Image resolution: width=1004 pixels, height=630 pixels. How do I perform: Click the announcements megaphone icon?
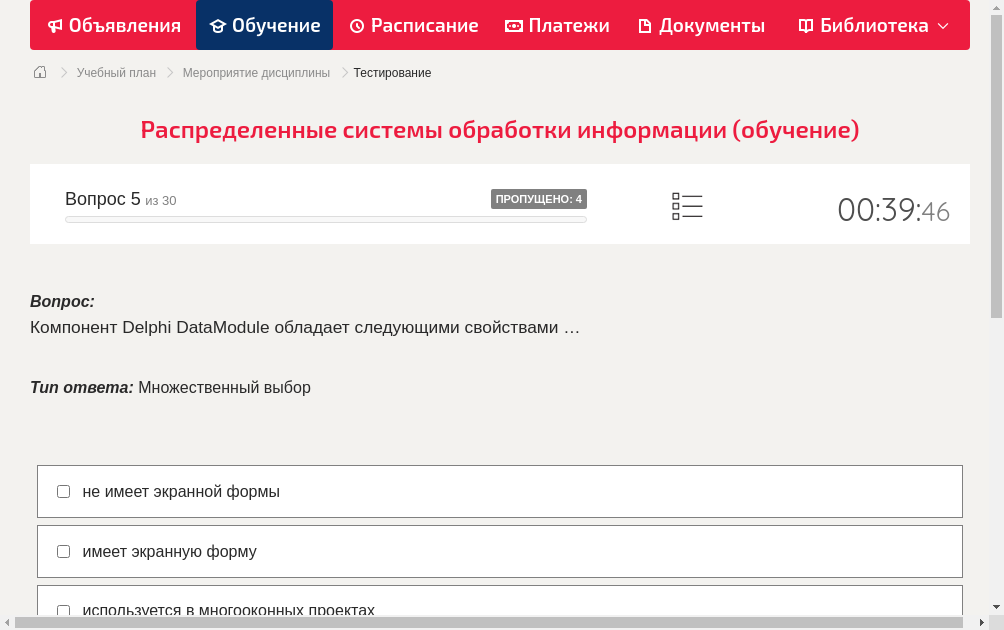(x=55, y=25)
